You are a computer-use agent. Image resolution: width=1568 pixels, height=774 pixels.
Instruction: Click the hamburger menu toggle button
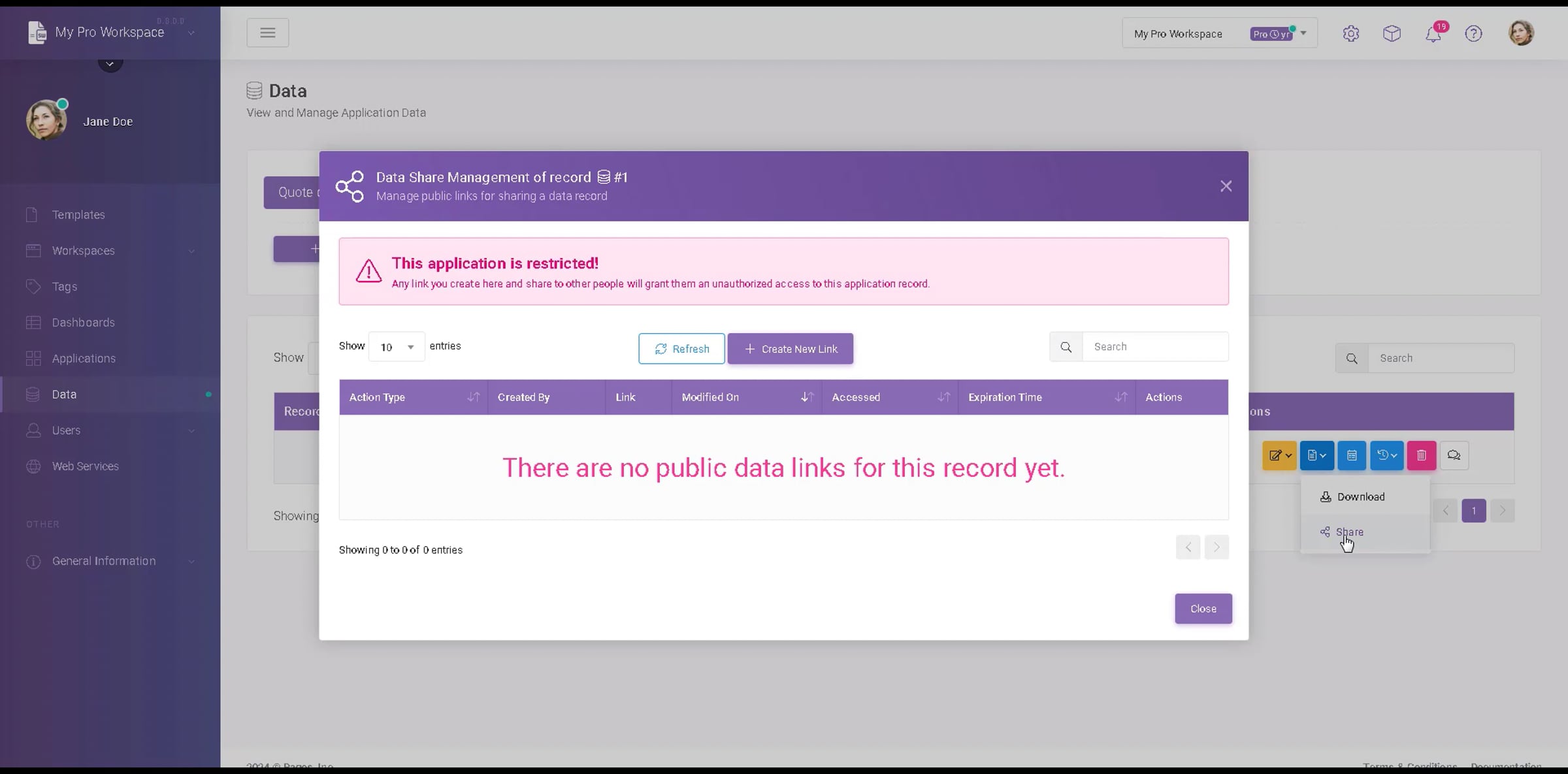pyautogui.click(x=267, y=33)
